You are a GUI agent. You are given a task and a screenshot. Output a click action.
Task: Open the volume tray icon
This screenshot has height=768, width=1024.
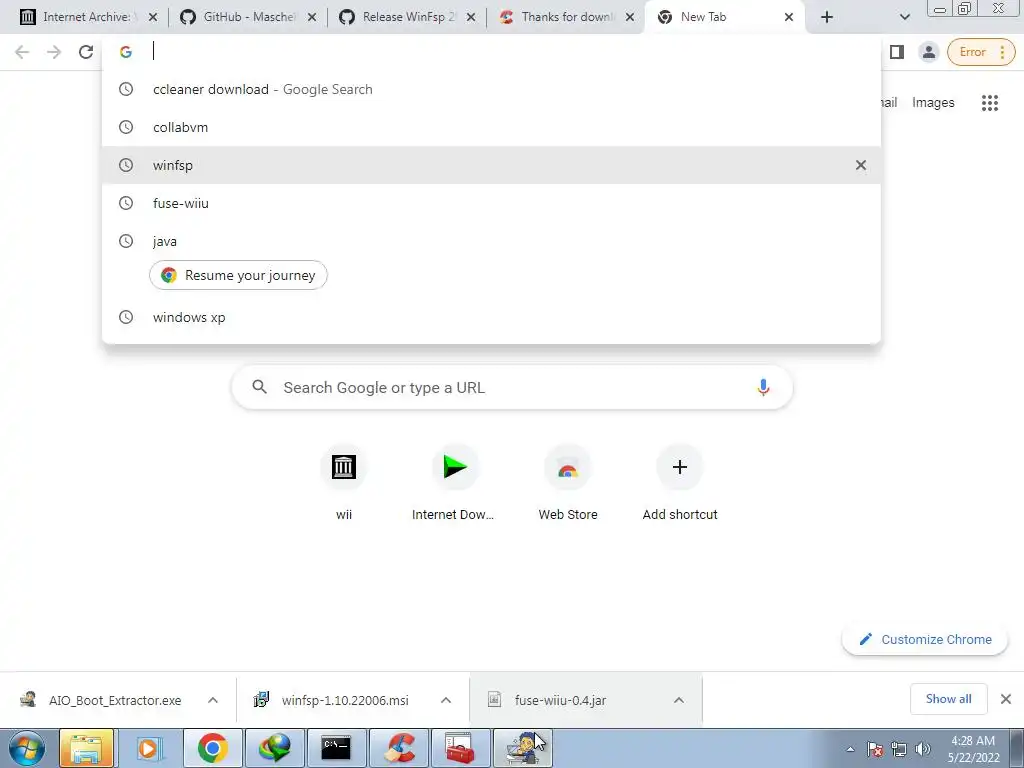tap(923, 750)
